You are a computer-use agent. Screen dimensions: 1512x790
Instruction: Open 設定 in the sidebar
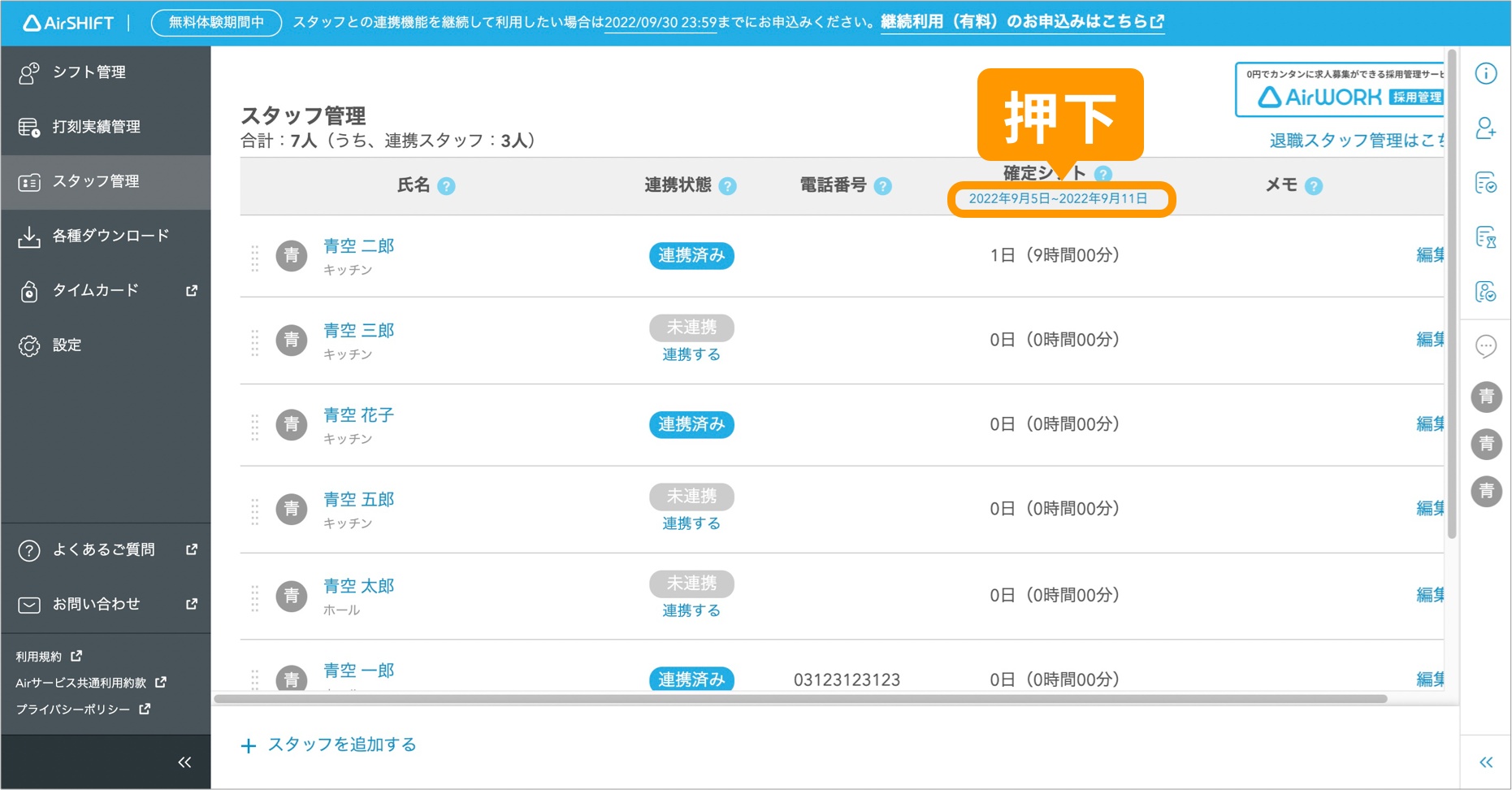pyautogui.click(x=67, y=345)
